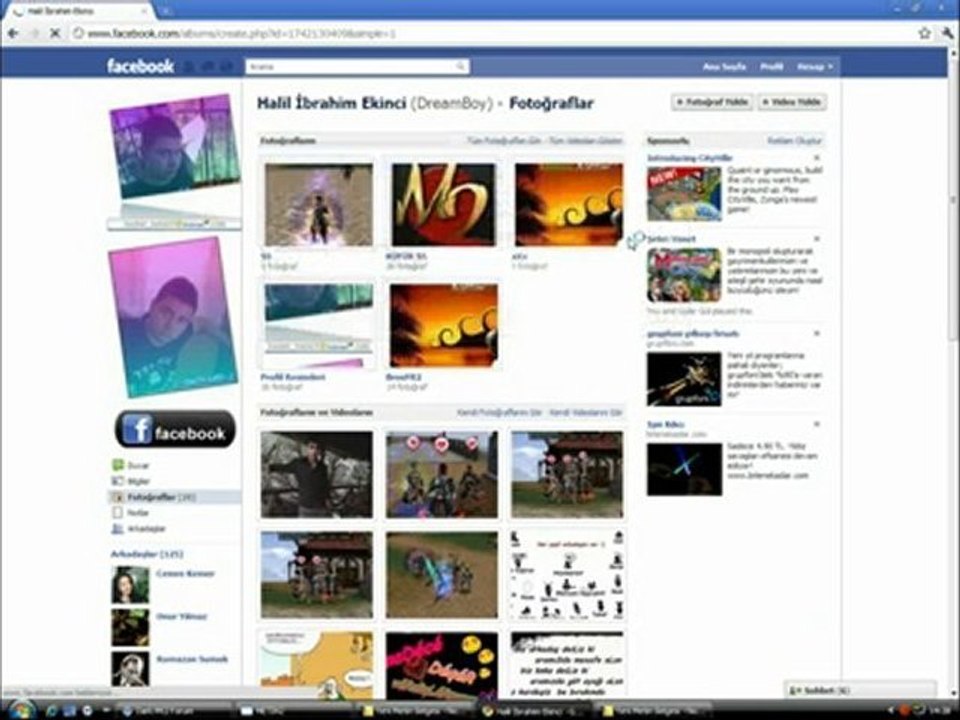This screenshot has height=720, width=960.
Task: Close the Introducing CityVille ad
Action: click(817, 158)
